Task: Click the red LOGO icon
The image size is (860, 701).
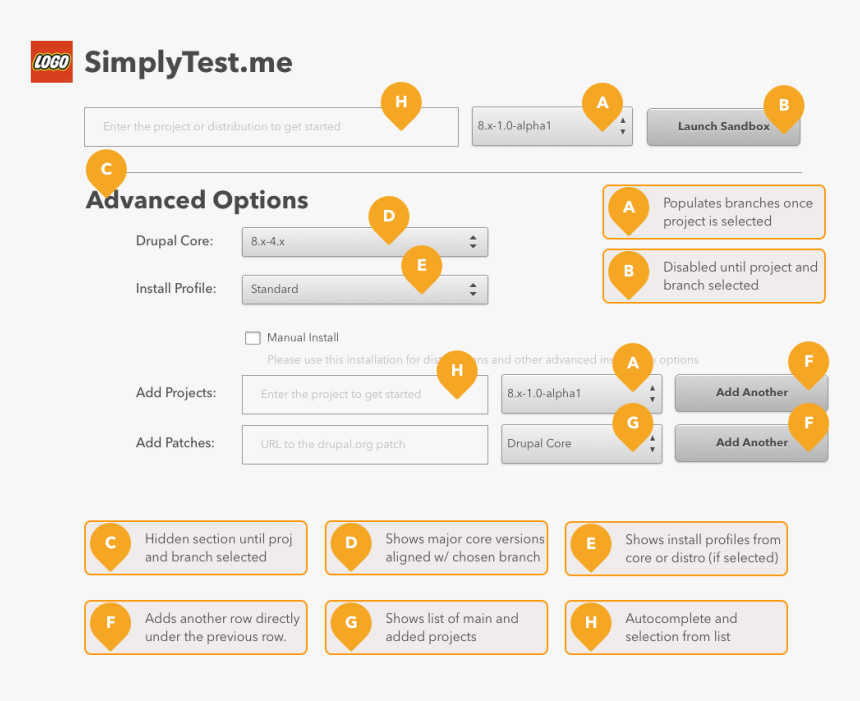Action: pos(51,62)
